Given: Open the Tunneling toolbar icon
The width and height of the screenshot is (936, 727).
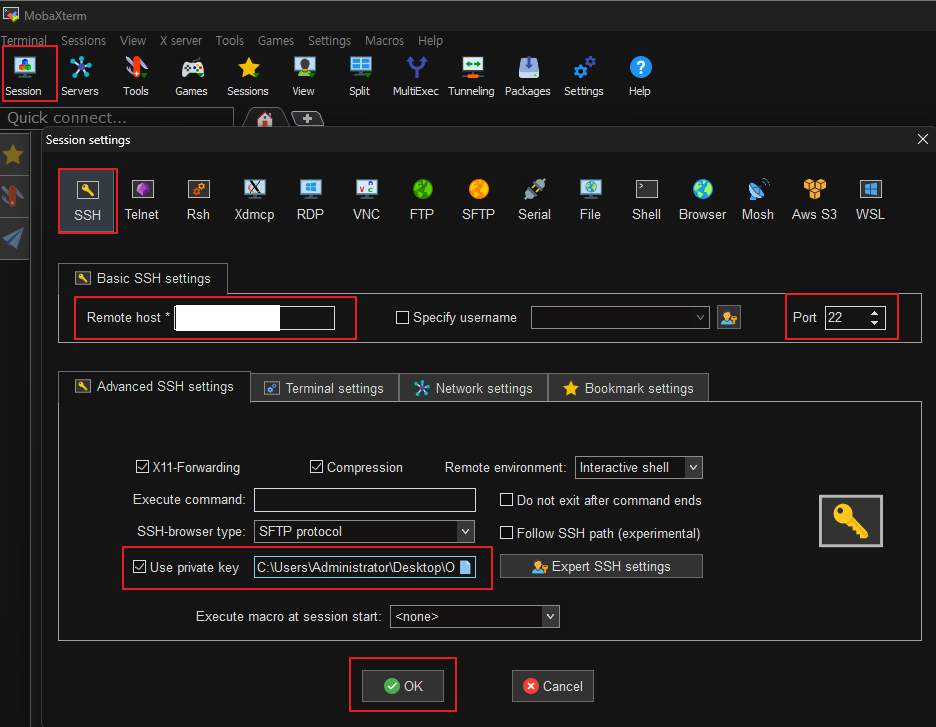Looking at the screenshot, I should tap(472, 76).
